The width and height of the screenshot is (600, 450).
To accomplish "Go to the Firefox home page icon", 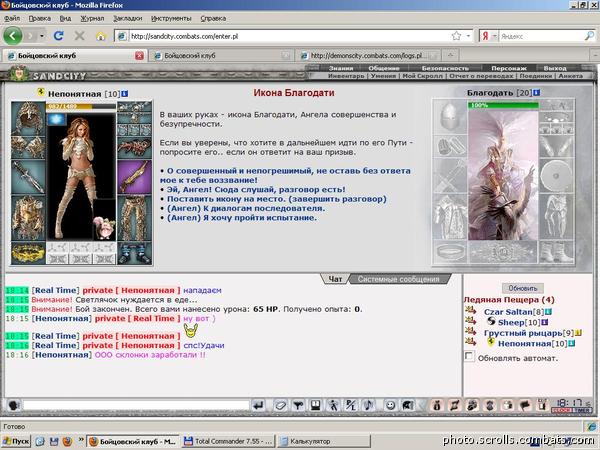I will (x=101, y=36).
